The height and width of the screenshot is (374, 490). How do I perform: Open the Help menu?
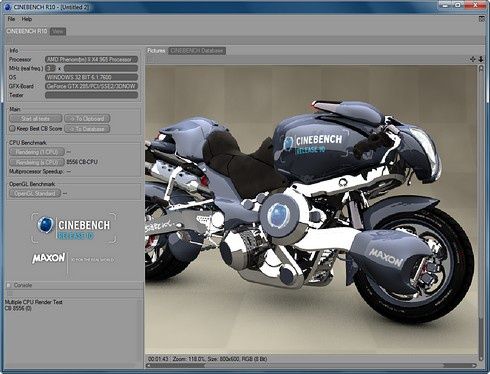(x=27, y=19)
